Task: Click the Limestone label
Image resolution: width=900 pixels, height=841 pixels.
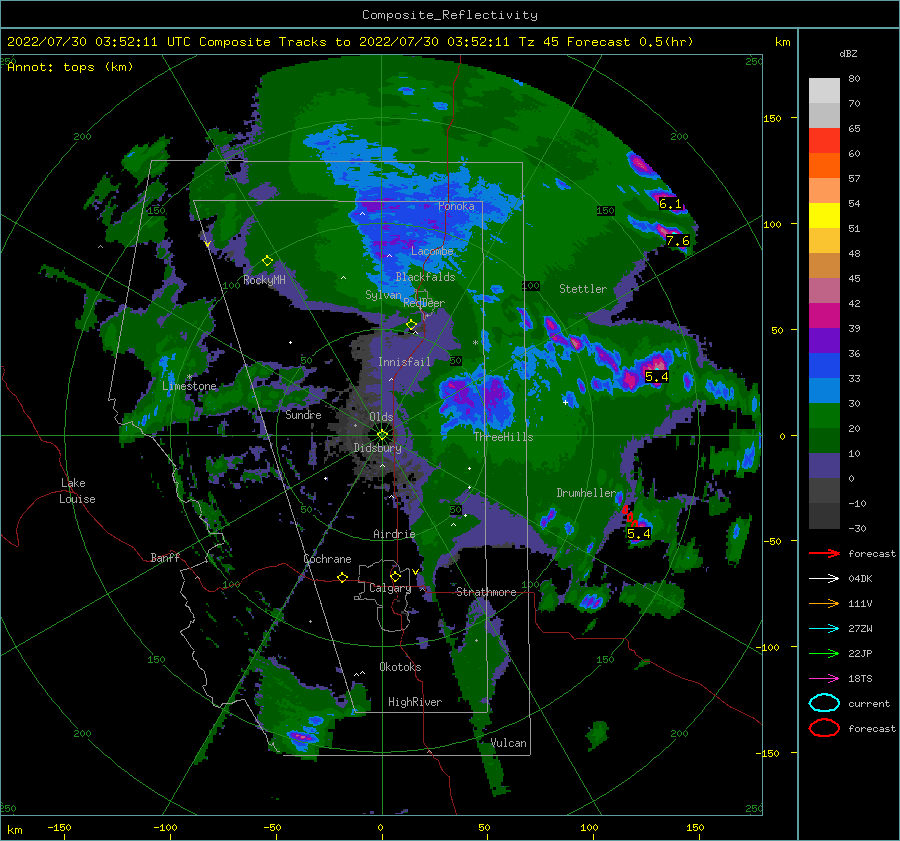Action: [x=189, y=386]
